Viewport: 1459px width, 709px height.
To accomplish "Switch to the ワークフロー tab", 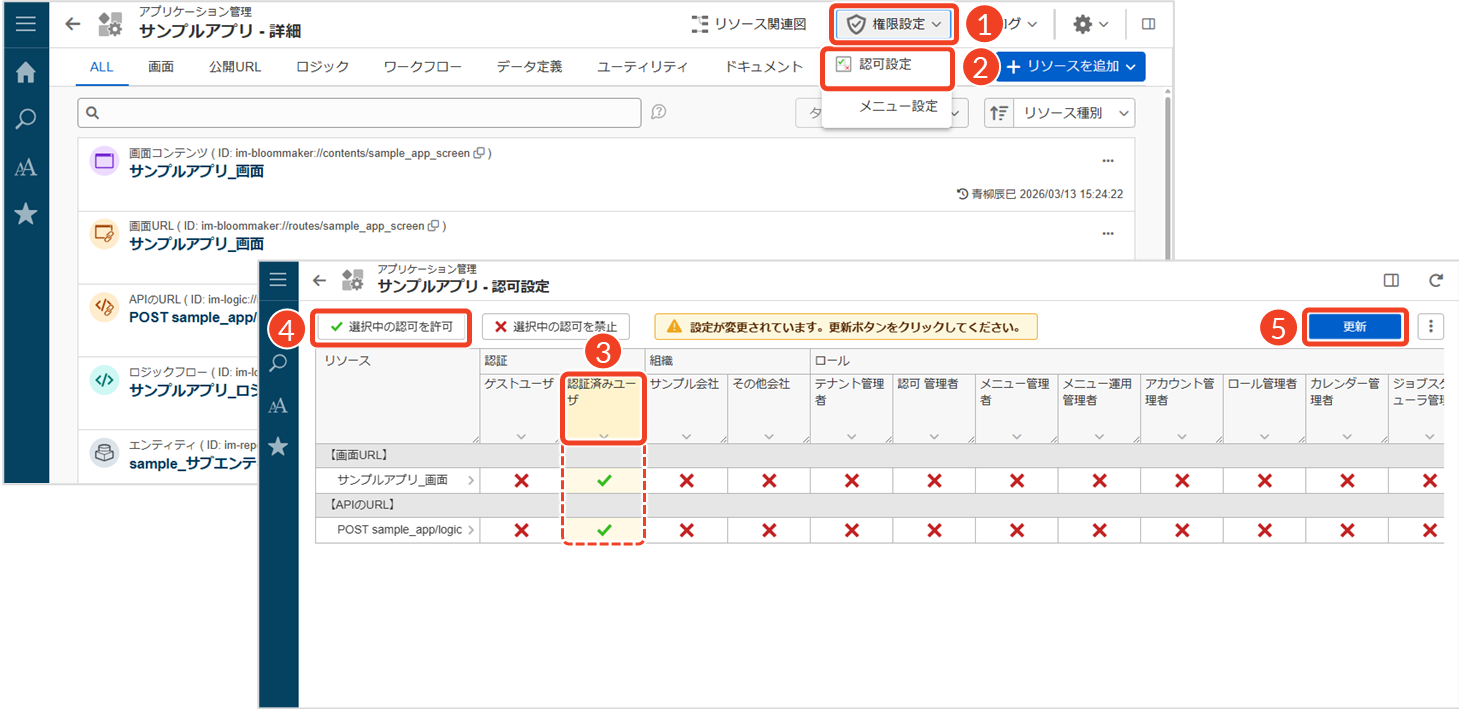I will [x=422, y=67].
